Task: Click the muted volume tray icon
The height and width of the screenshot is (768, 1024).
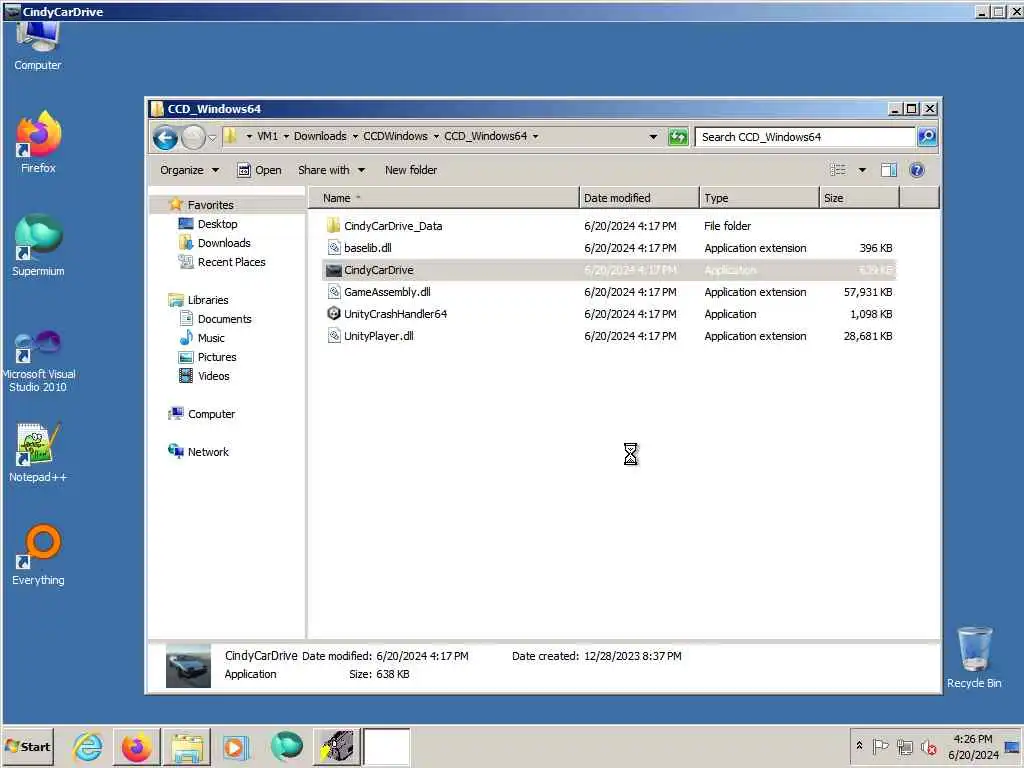Action: tap(928, 746)
